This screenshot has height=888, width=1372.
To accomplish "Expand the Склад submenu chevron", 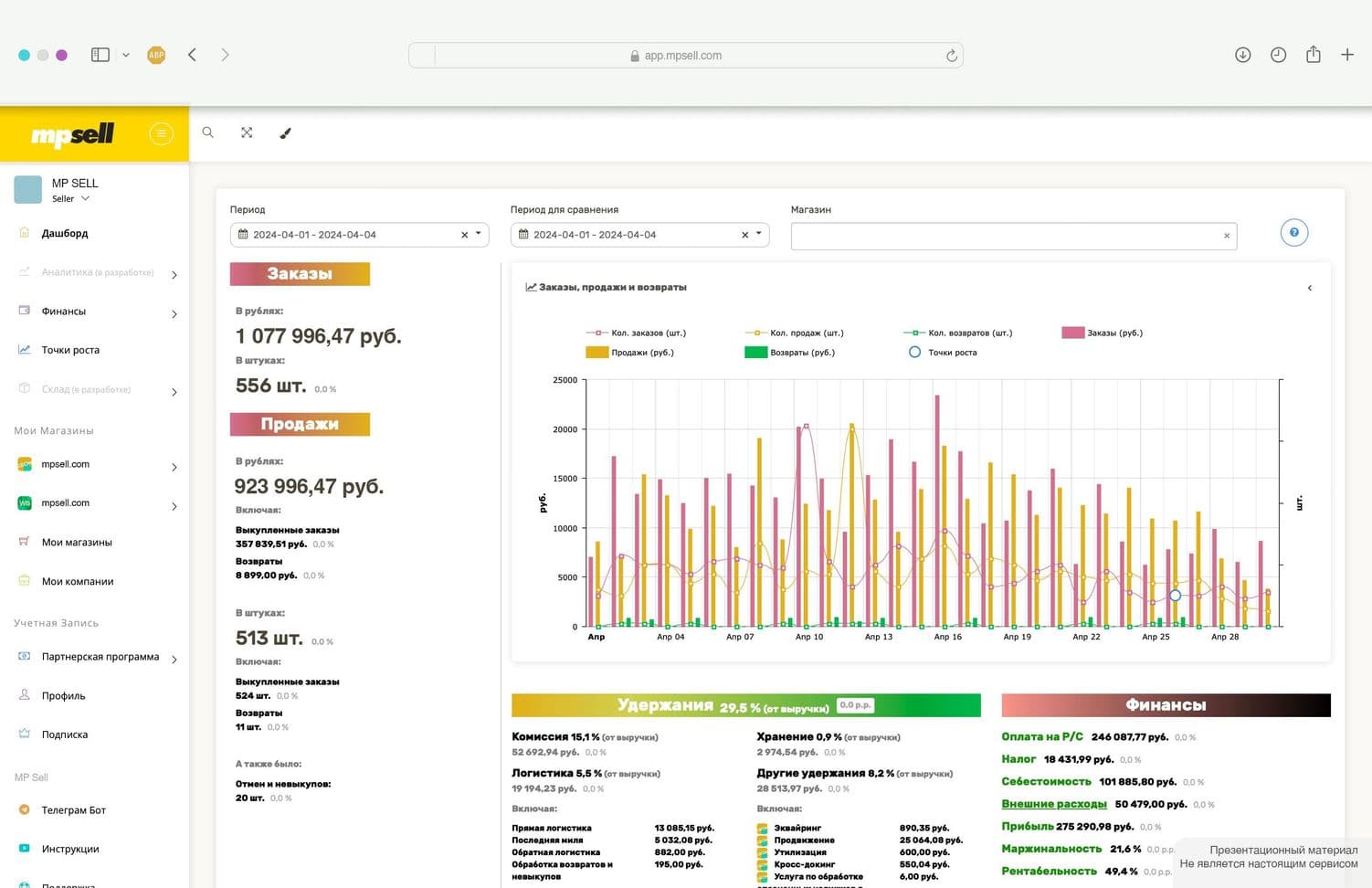I will [174, 392].
